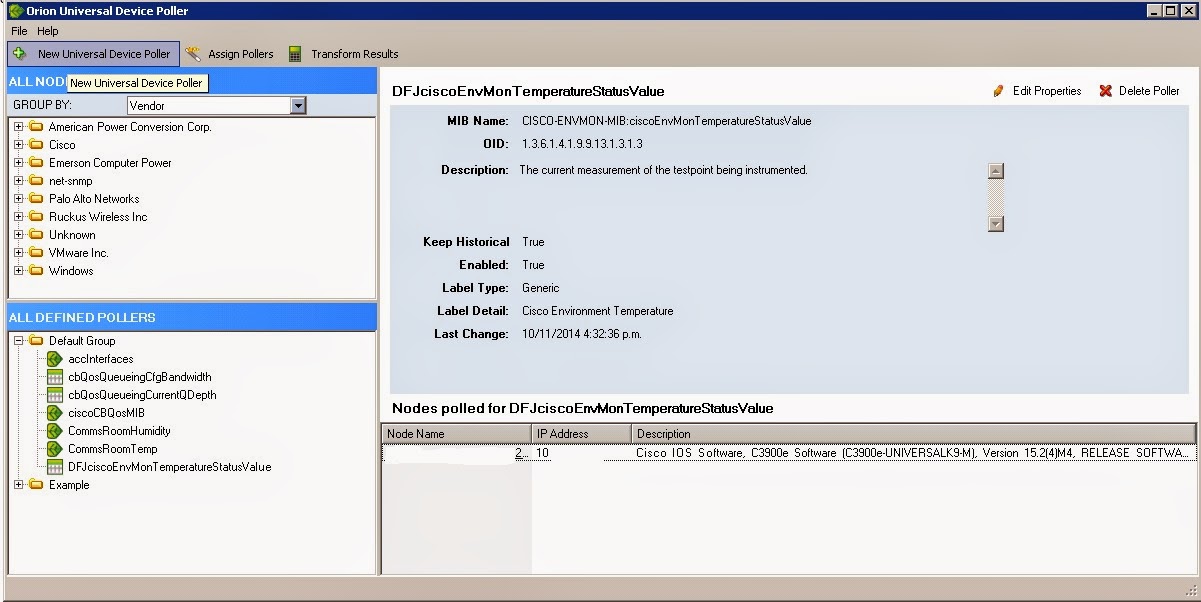Image resolution: width=1201 pixels, height=602 pixels.
Task: Select the ciscoCBQosMIB poller
Action: tap(106, 413)
